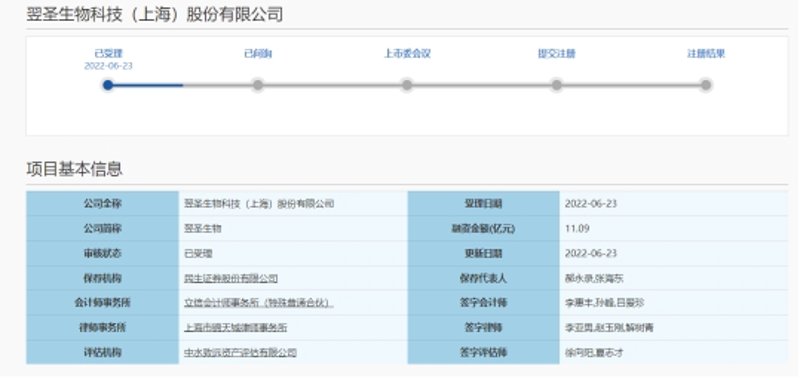Click the 翌圣生物 short name value
This screenshot has height=378, width=800.
(203, 229)
